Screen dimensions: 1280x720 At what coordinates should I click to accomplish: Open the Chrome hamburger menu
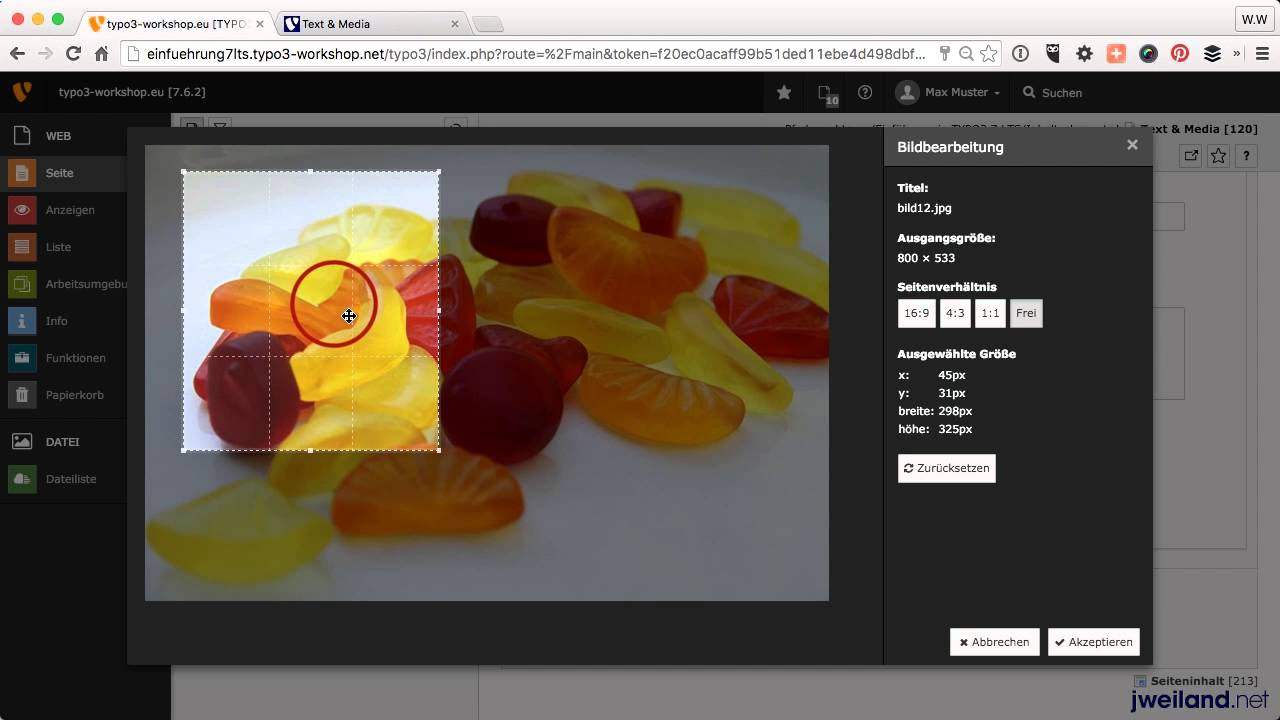(1260, 54)
